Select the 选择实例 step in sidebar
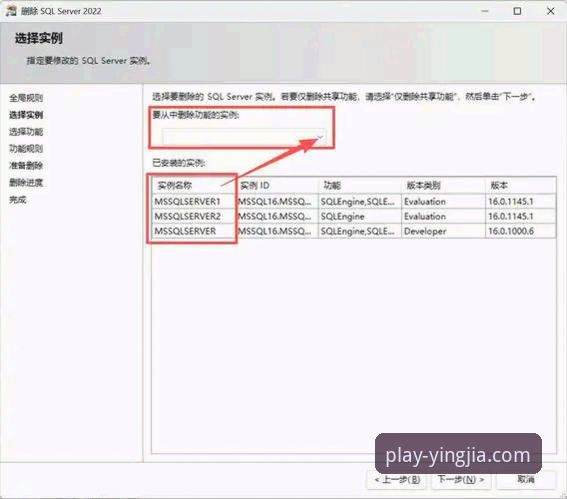This screenshot has height=499, width=567. (x=26, y=115)
